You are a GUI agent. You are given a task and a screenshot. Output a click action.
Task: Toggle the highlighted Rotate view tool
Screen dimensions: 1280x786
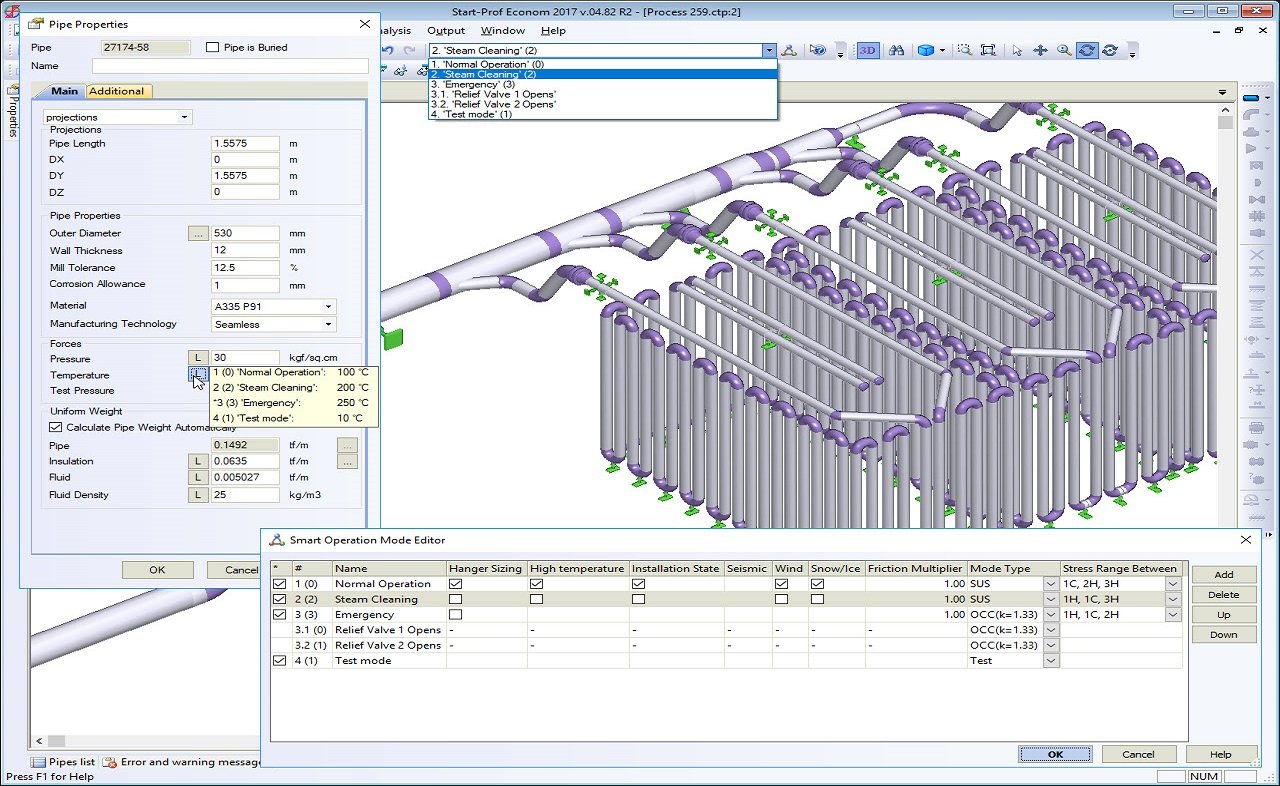click(1087, 50)
